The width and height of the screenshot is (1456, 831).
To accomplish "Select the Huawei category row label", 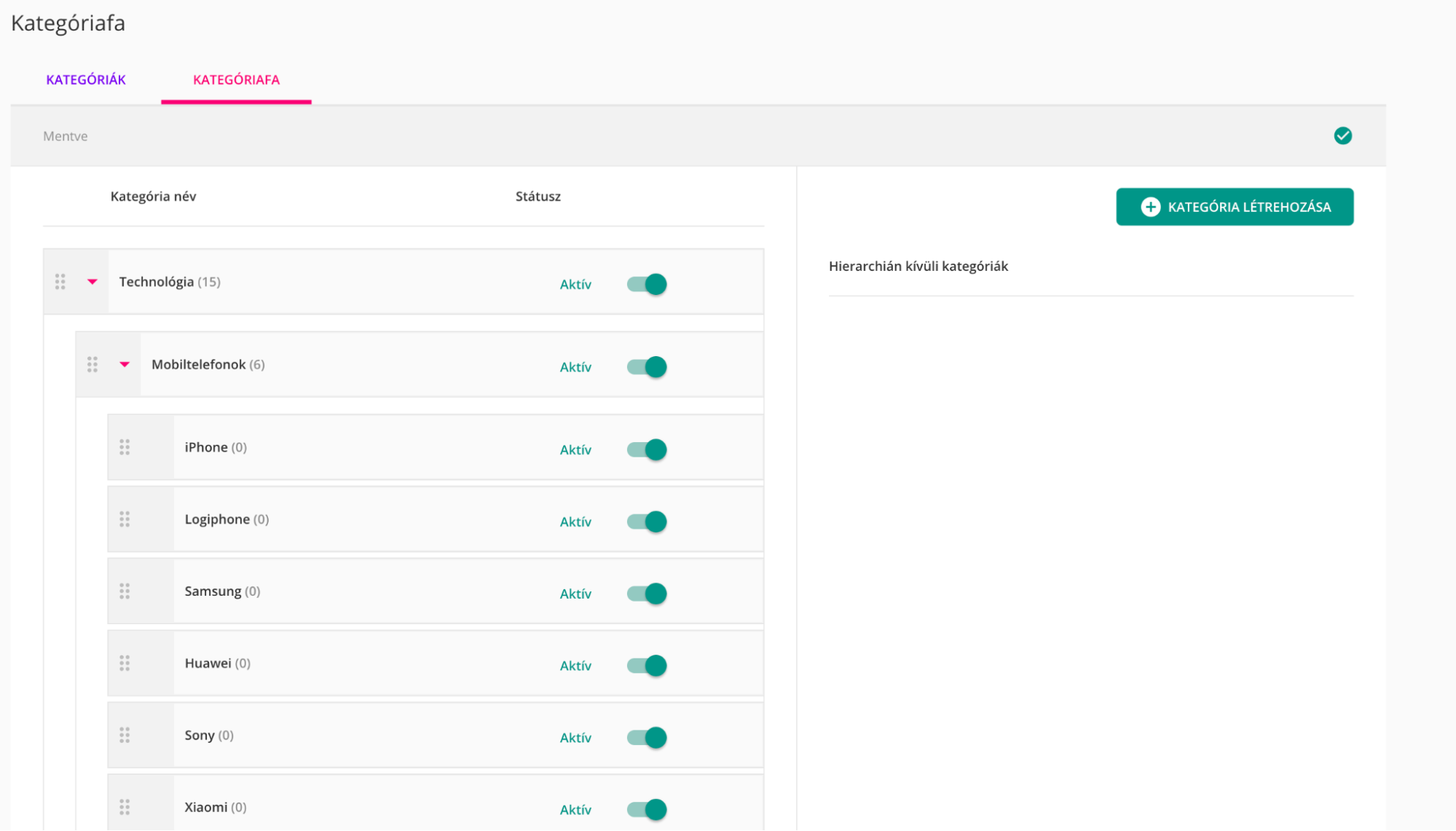I will pyautogui.click(x=208, y=663).
